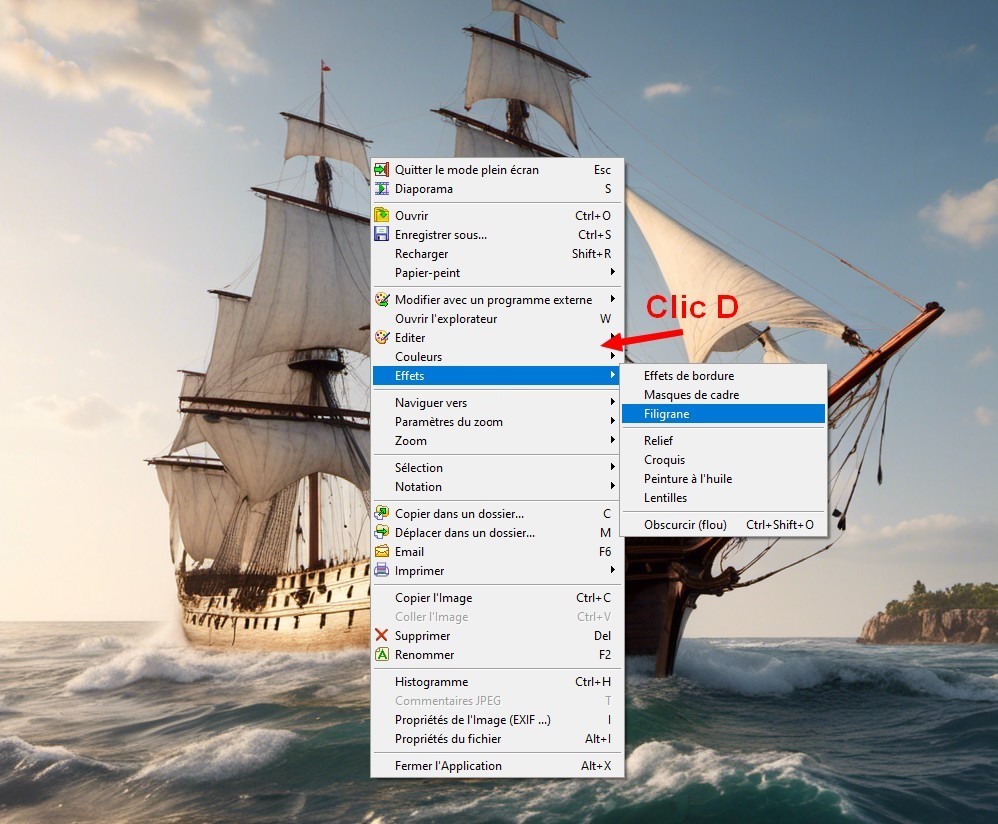Choose Déplacer dans un dossier...
Screen dimensions: 998x824
click(496, 533)
